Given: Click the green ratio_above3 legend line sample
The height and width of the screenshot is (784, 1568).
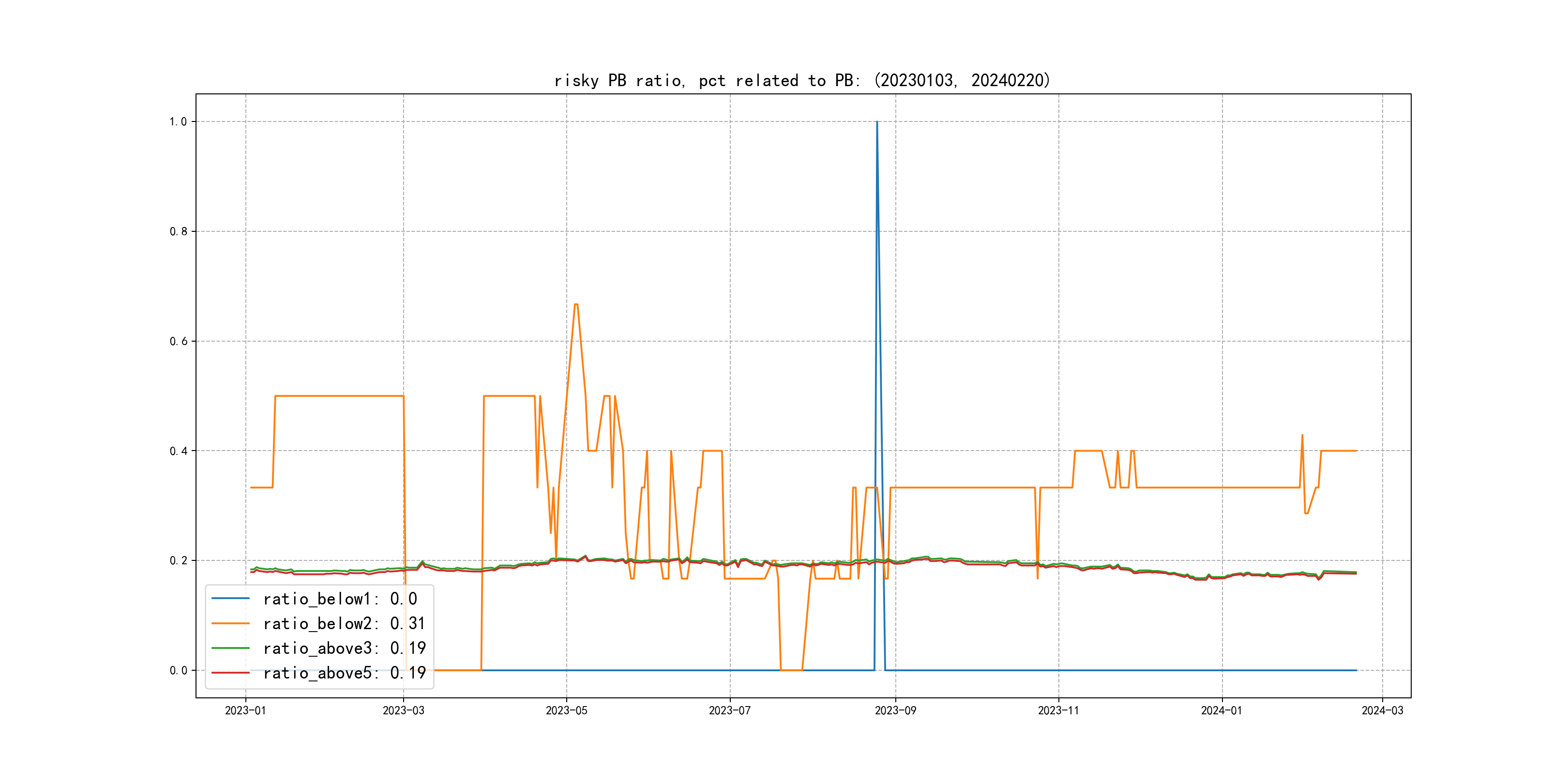Looking at the screenshot, I should [230, 648].
